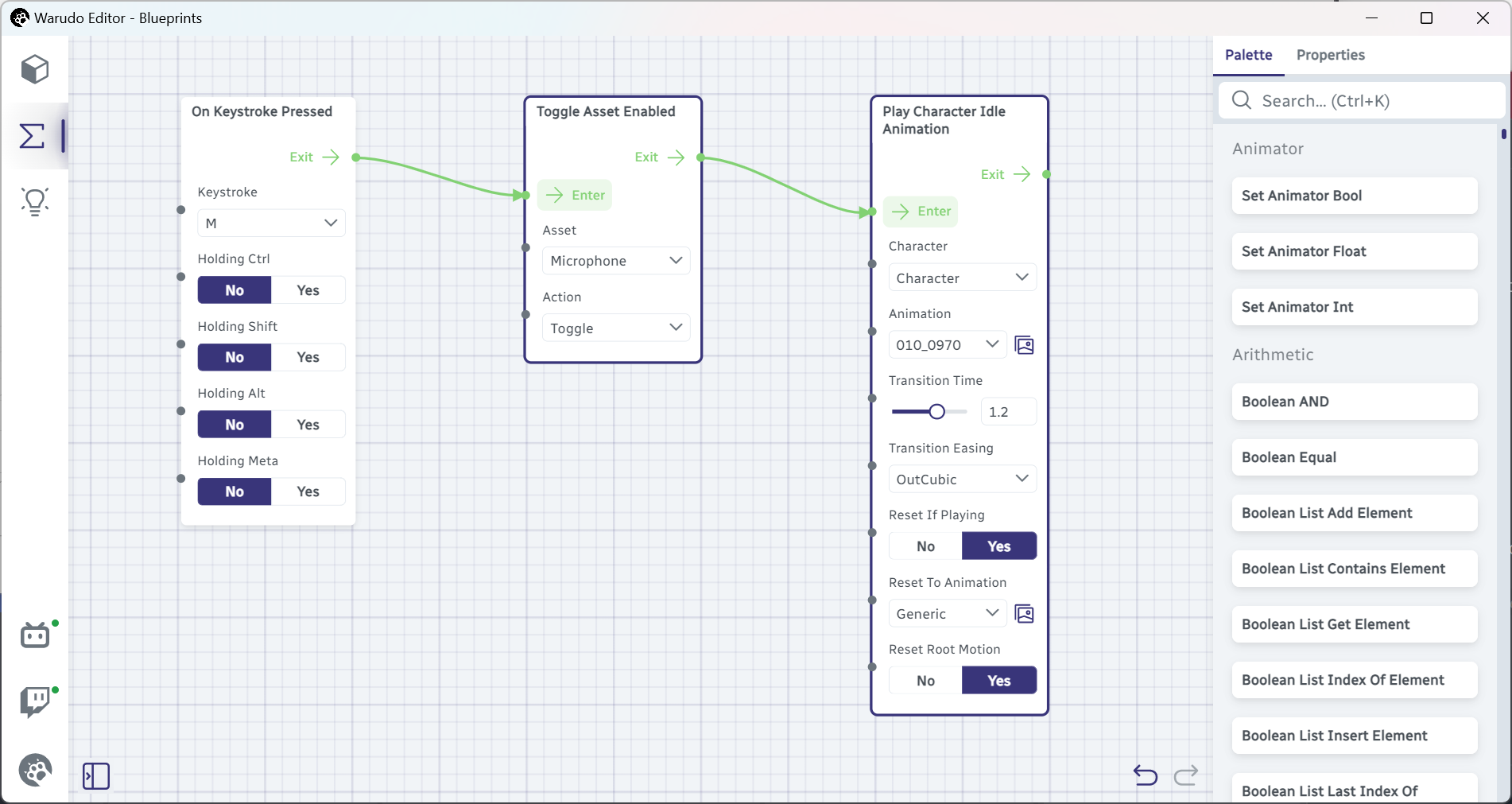Click the Animator category heading
The height and width of the screenshot is (804, 1512).
[1268, 149]
